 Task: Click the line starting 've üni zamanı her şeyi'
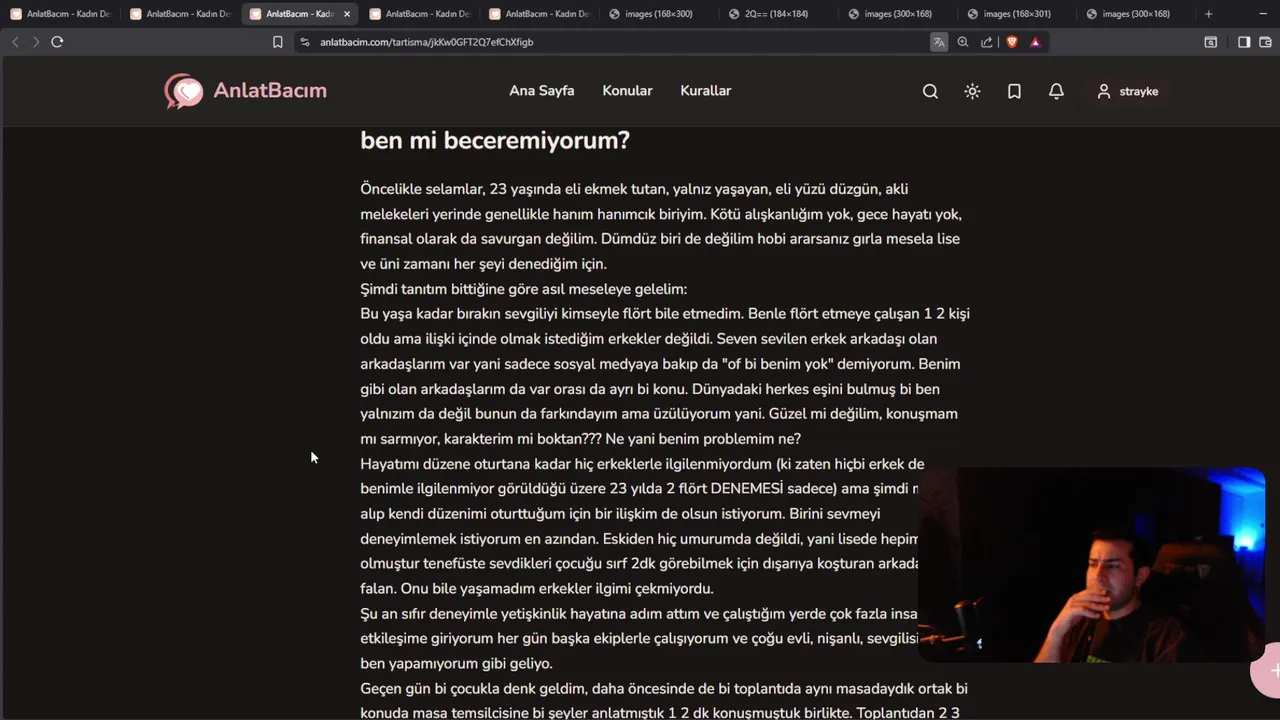(483, 264)
